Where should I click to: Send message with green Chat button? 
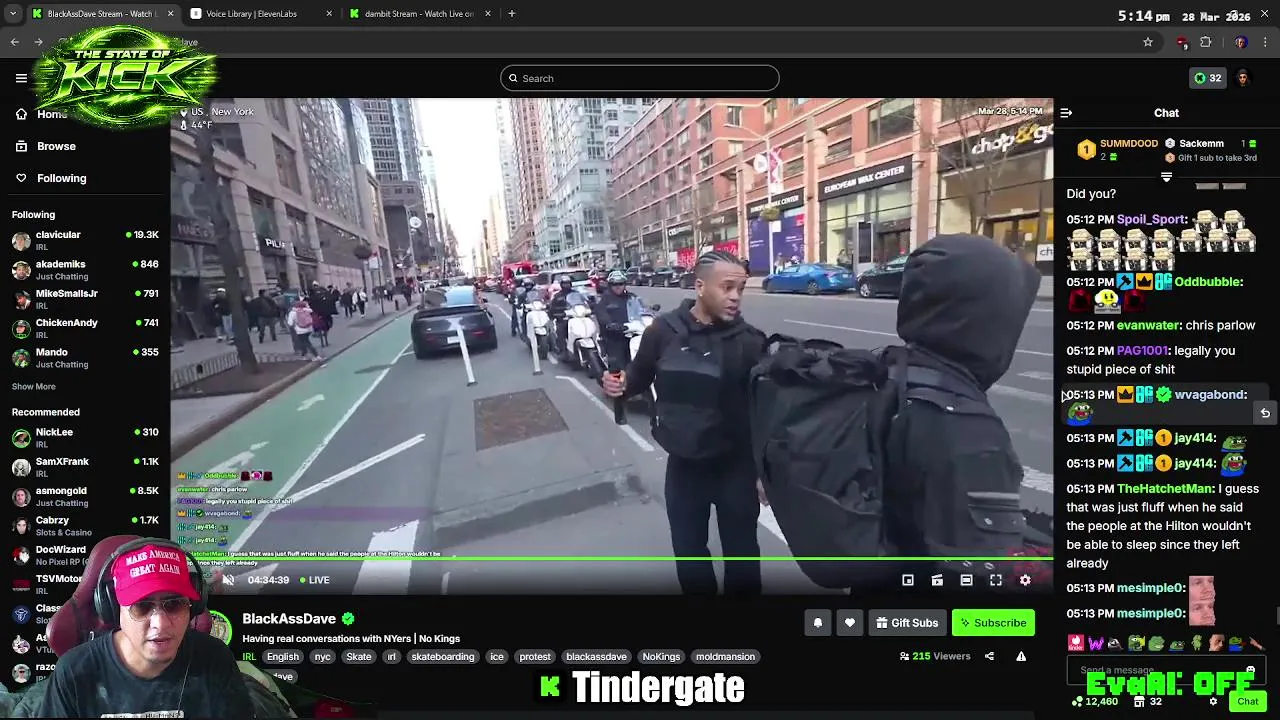pos(1248,702)
